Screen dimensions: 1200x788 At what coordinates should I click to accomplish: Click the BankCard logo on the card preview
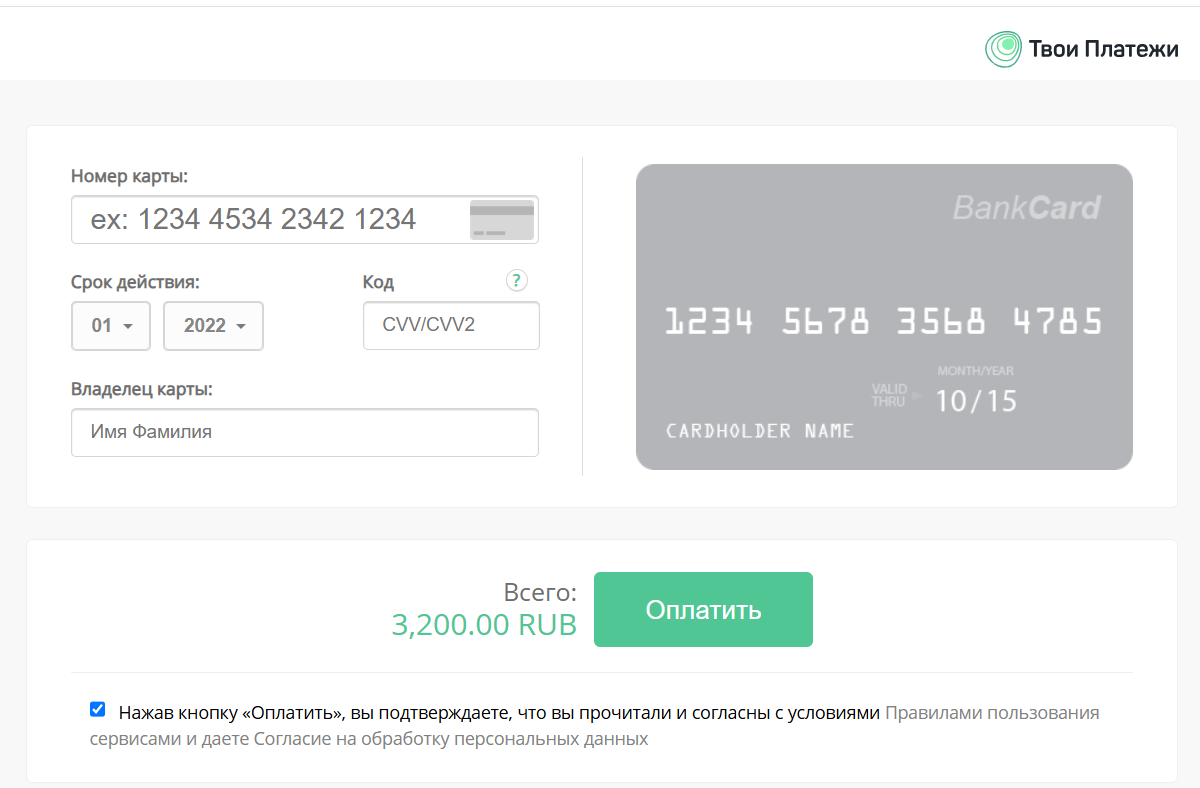tap(1026, 208)
